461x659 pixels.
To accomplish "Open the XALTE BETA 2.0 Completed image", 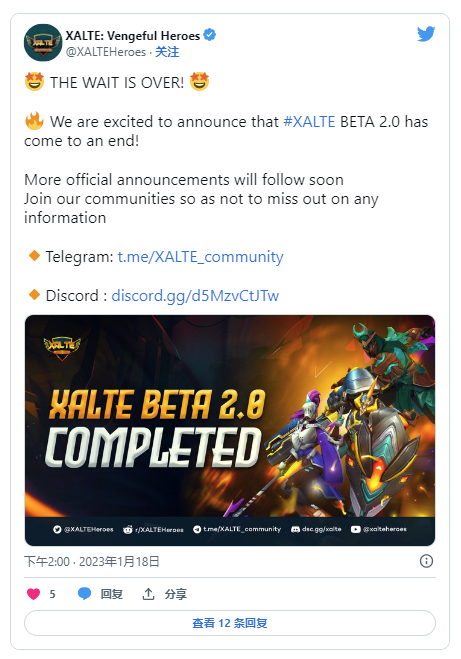I will [x=230, y=430].
